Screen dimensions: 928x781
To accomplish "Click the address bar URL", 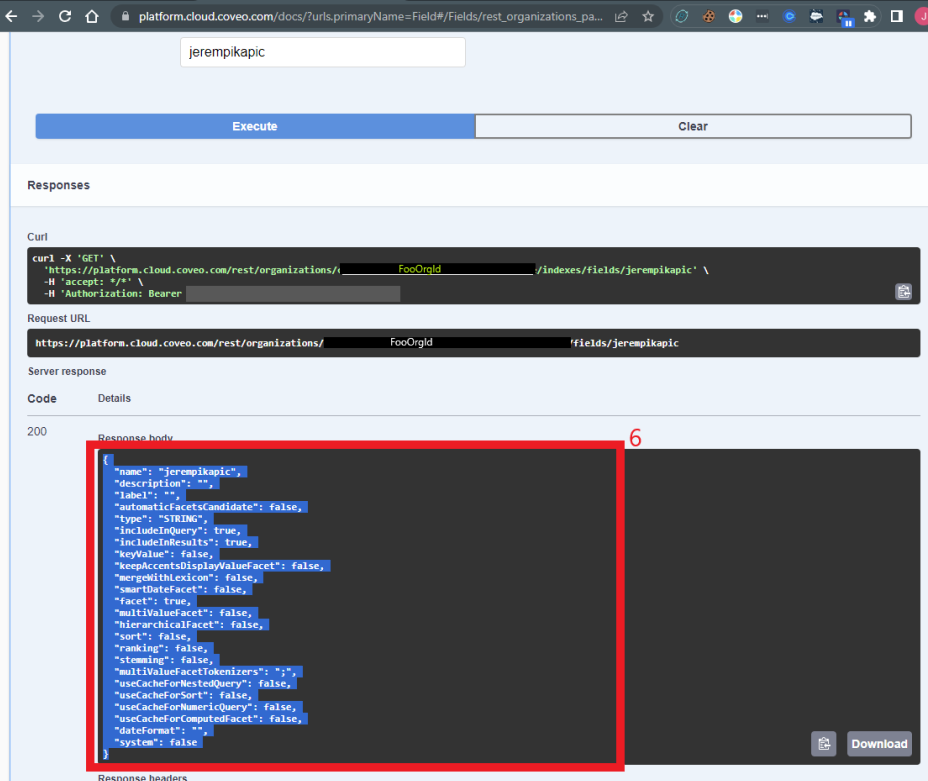I will 370,17.
